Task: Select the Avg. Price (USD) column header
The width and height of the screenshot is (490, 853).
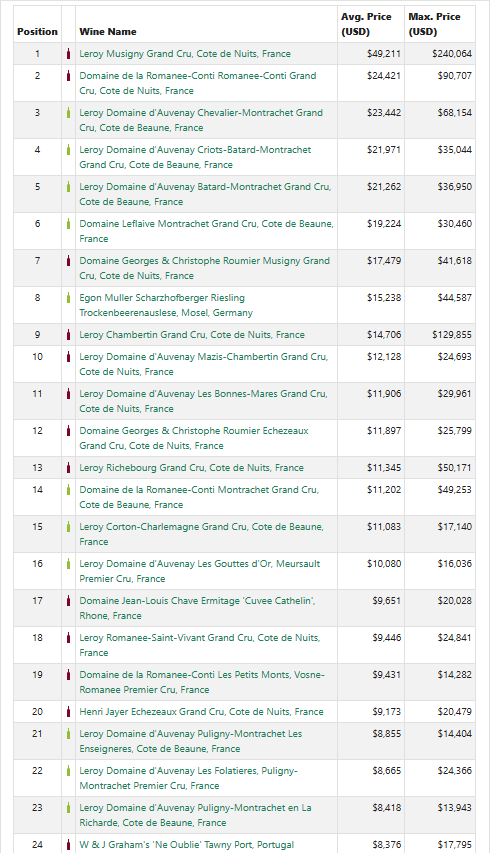Action: tap(366, 24)
